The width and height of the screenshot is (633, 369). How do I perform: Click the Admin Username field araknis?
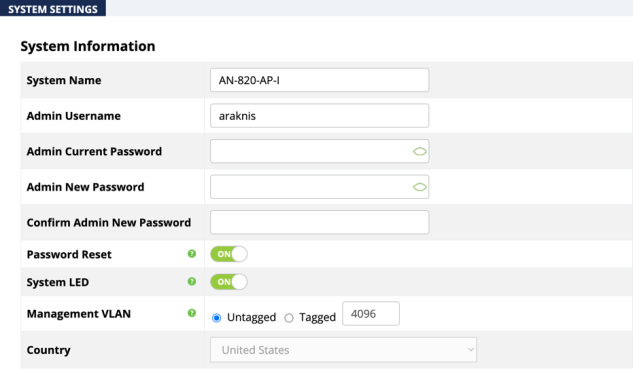[x=319, y=115]
